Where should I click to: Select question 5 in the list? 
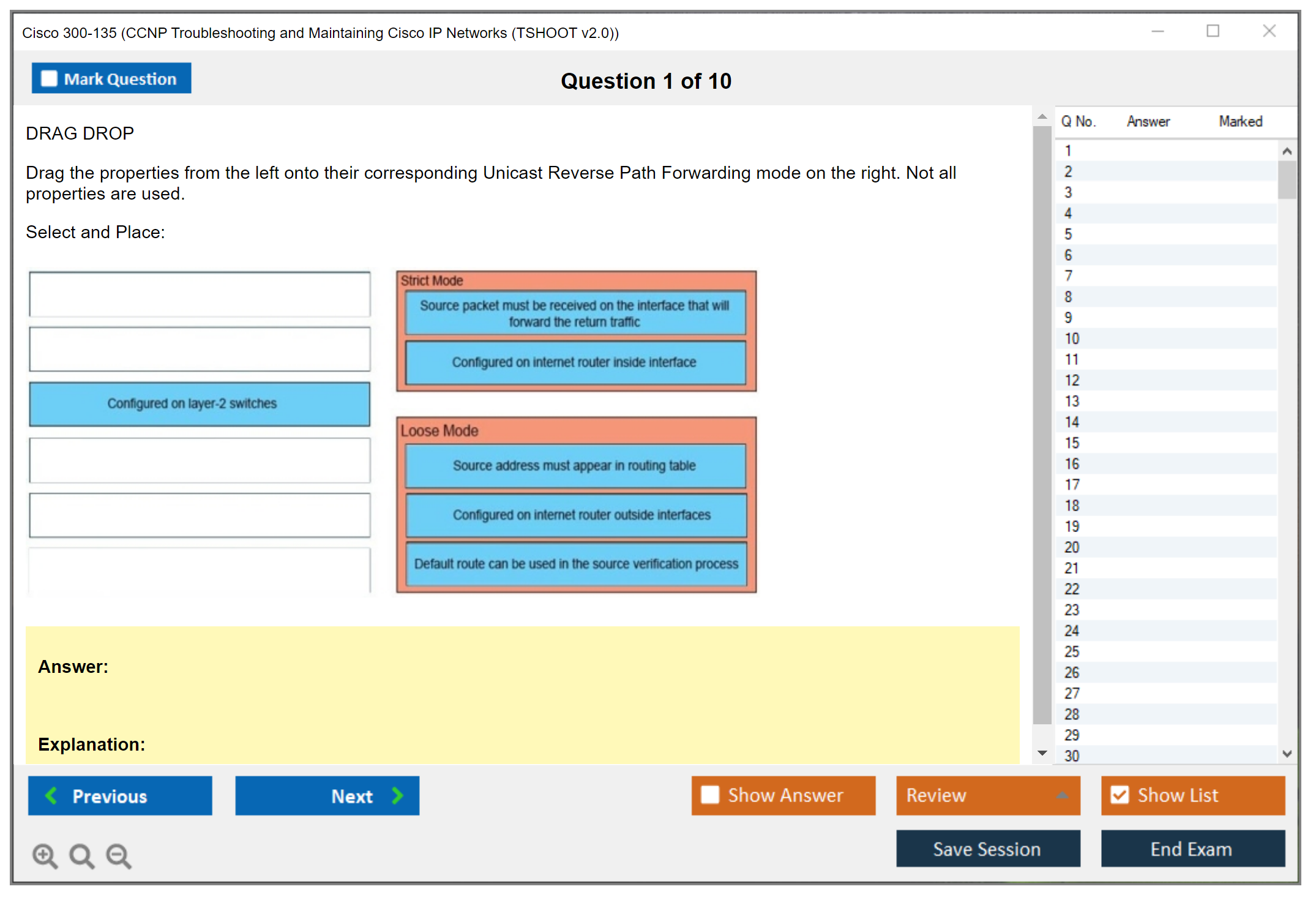click(1068, 234)
